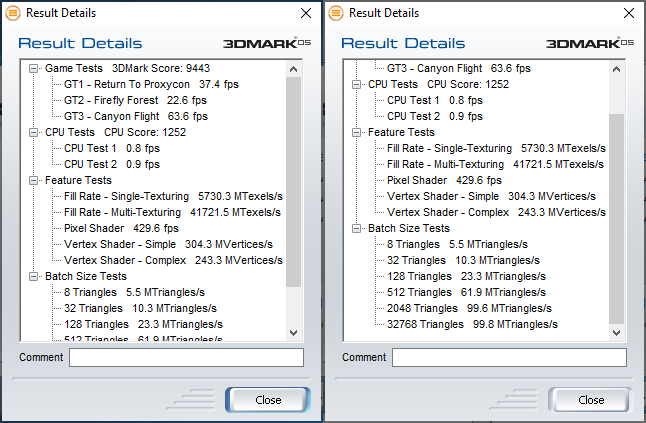This screenshot has height=423, width=646.
Task: Close window showing 3DMark Score via title X
Action: click(306, 13)
